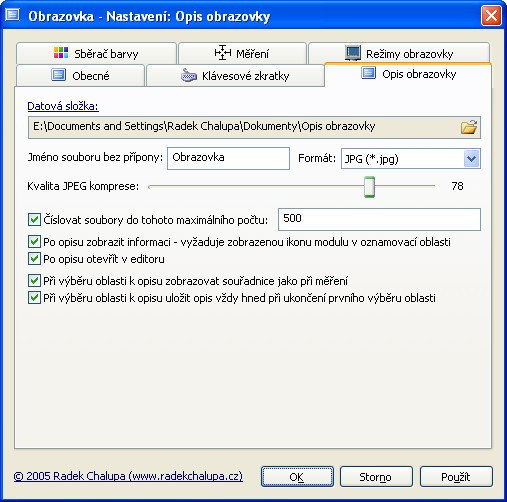This screenshot has height=502, width=507.
Task: Click the file name field containing Obrazovka
Action: (228, 158)
